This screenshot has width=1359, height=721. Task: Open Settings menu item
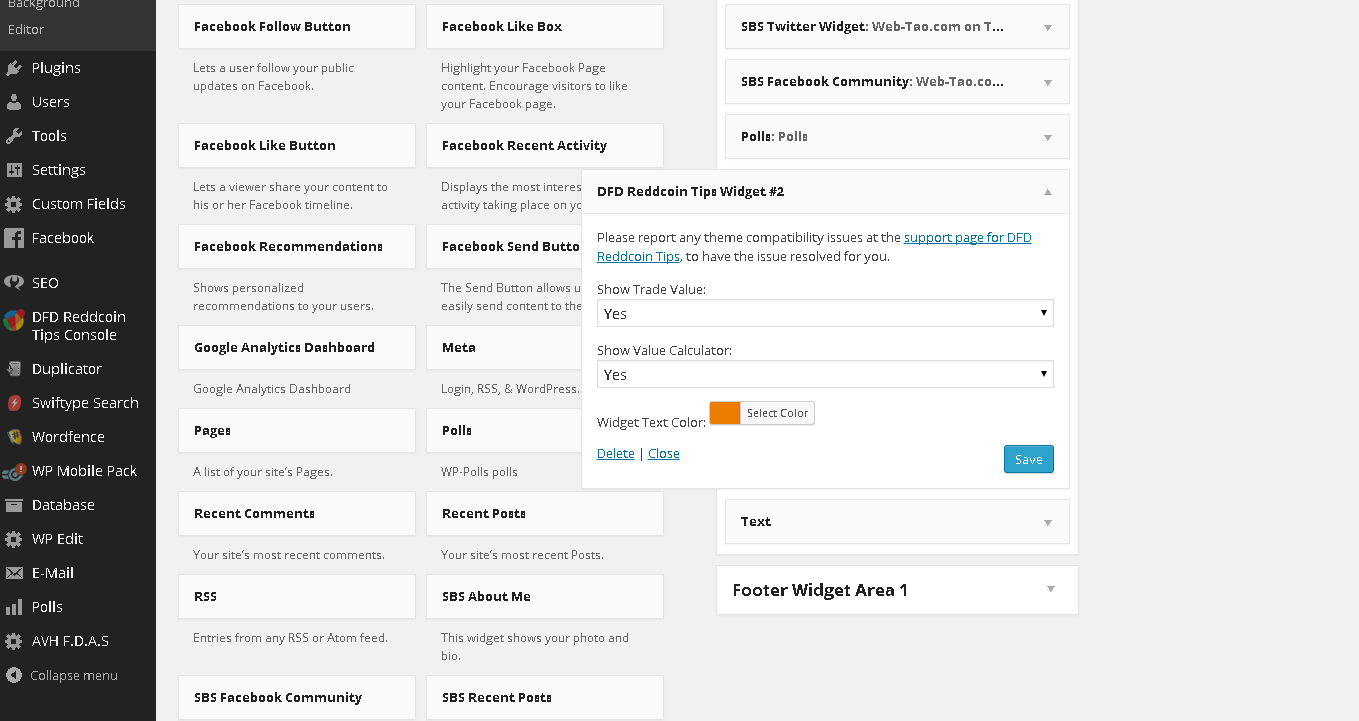pos(58,170)
